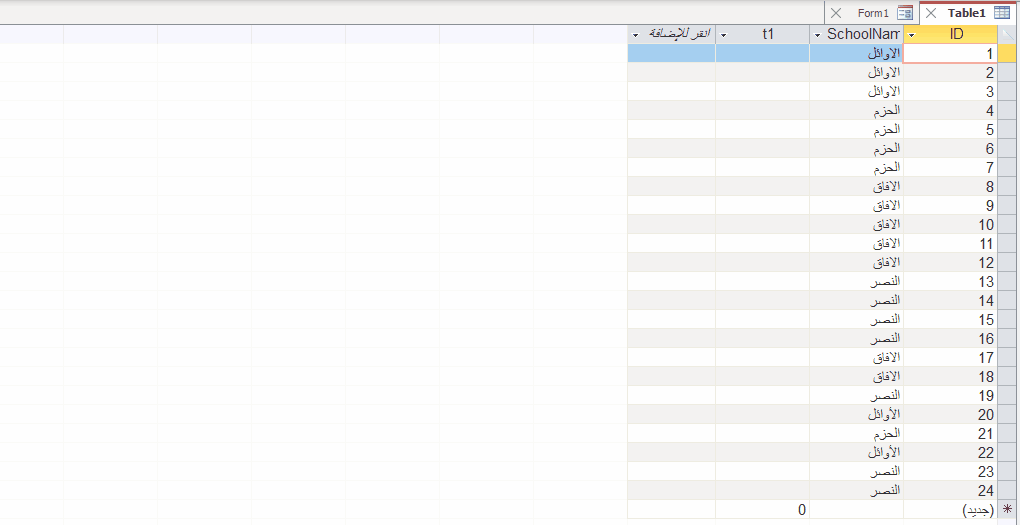The width and height of the screenshot is (1020, 525).
Task: Open the ID column filter dropdown arrow
Action: coord(911,35)
